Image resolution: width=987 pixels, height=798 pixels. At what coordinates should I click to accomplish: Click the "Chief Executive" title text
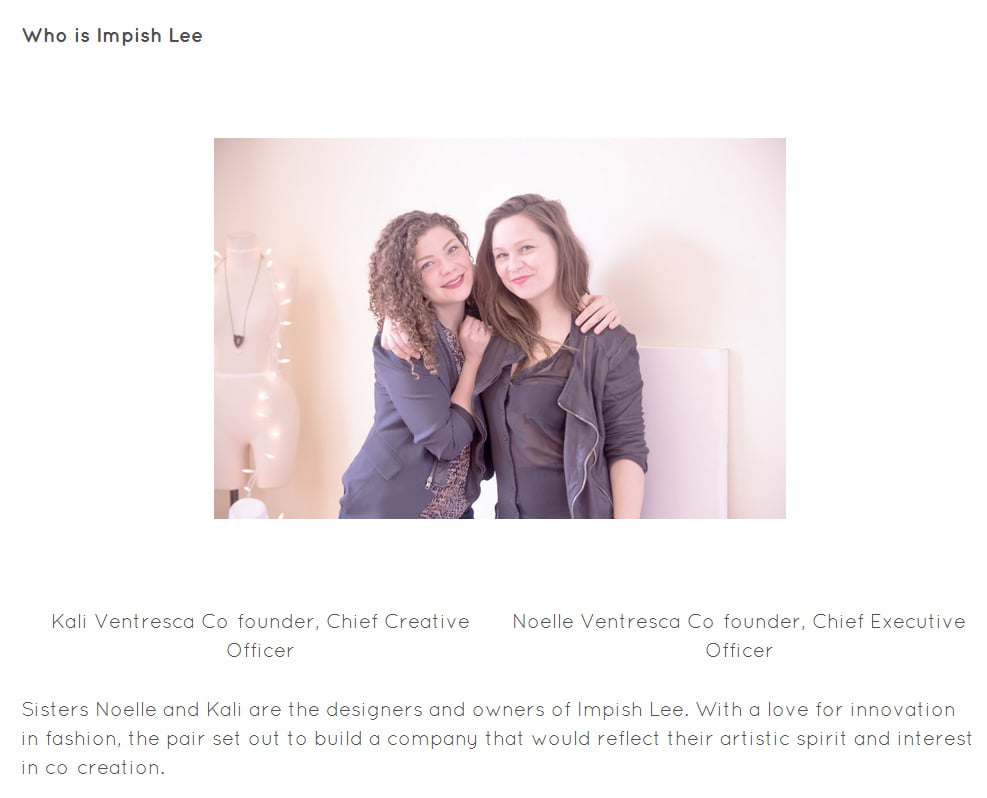tap(889, 622)
